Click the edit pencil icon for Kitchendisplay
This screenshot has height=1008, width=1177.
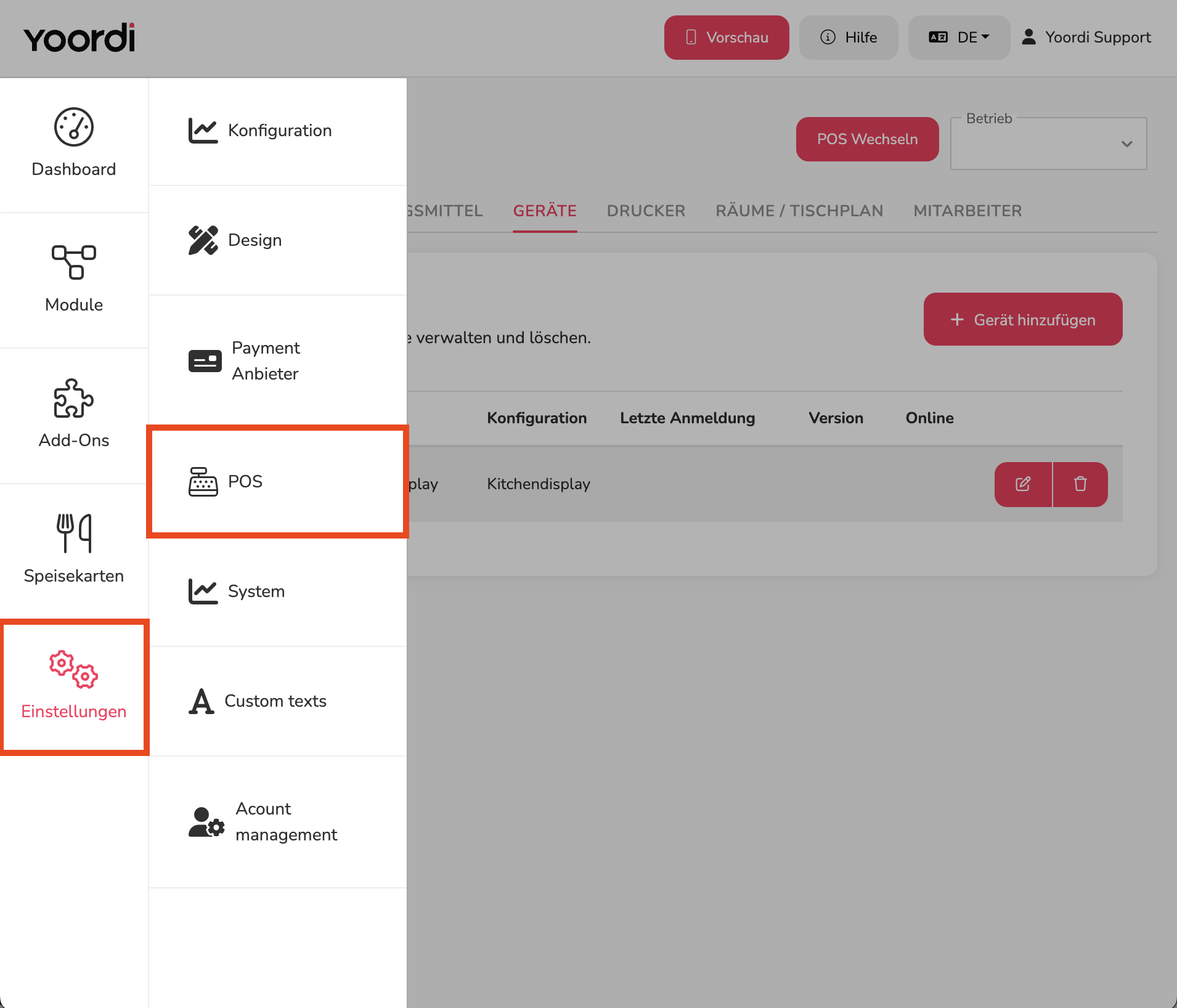coord(1023,484)
